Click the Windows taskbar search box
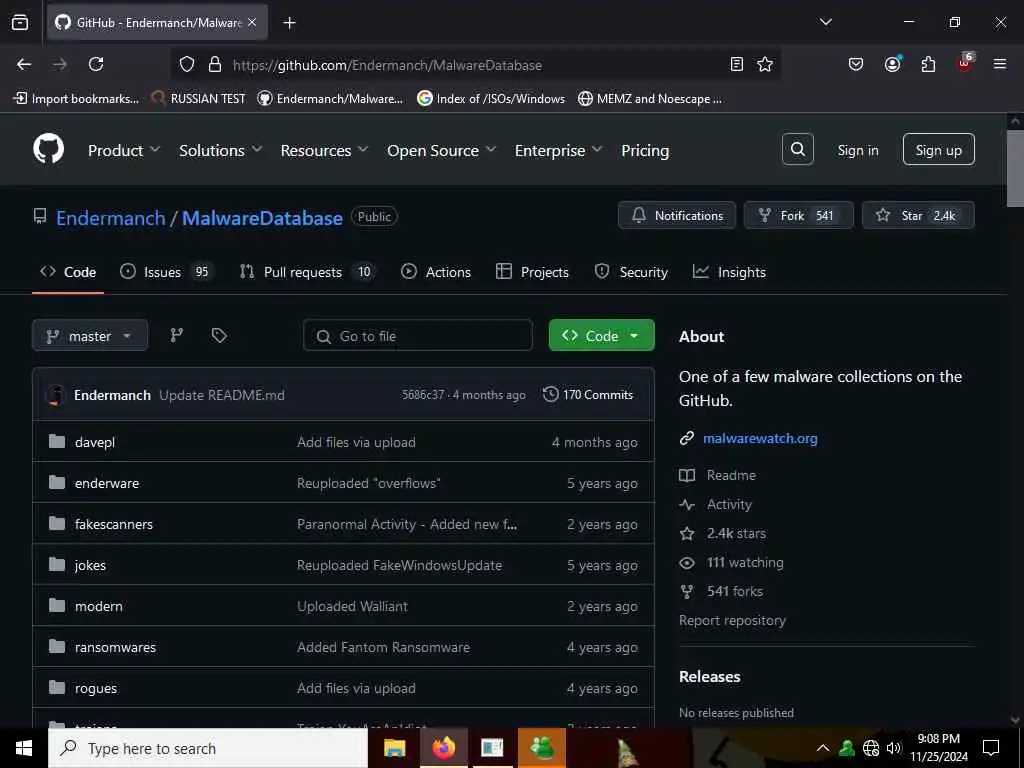 pyautogui.click(x=208, y=748)
